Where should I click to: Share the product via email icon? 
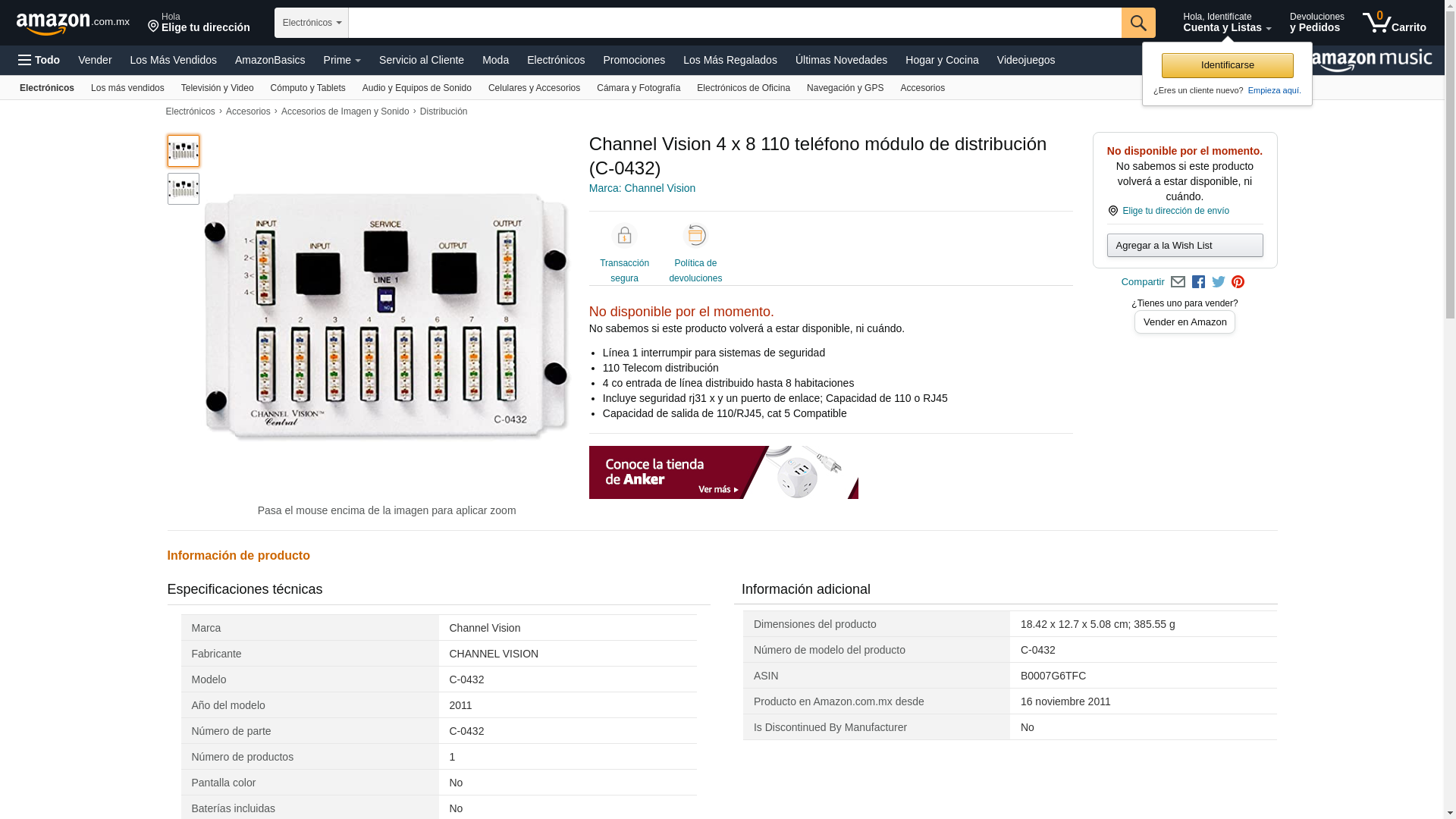click(x=1178, y=282)
